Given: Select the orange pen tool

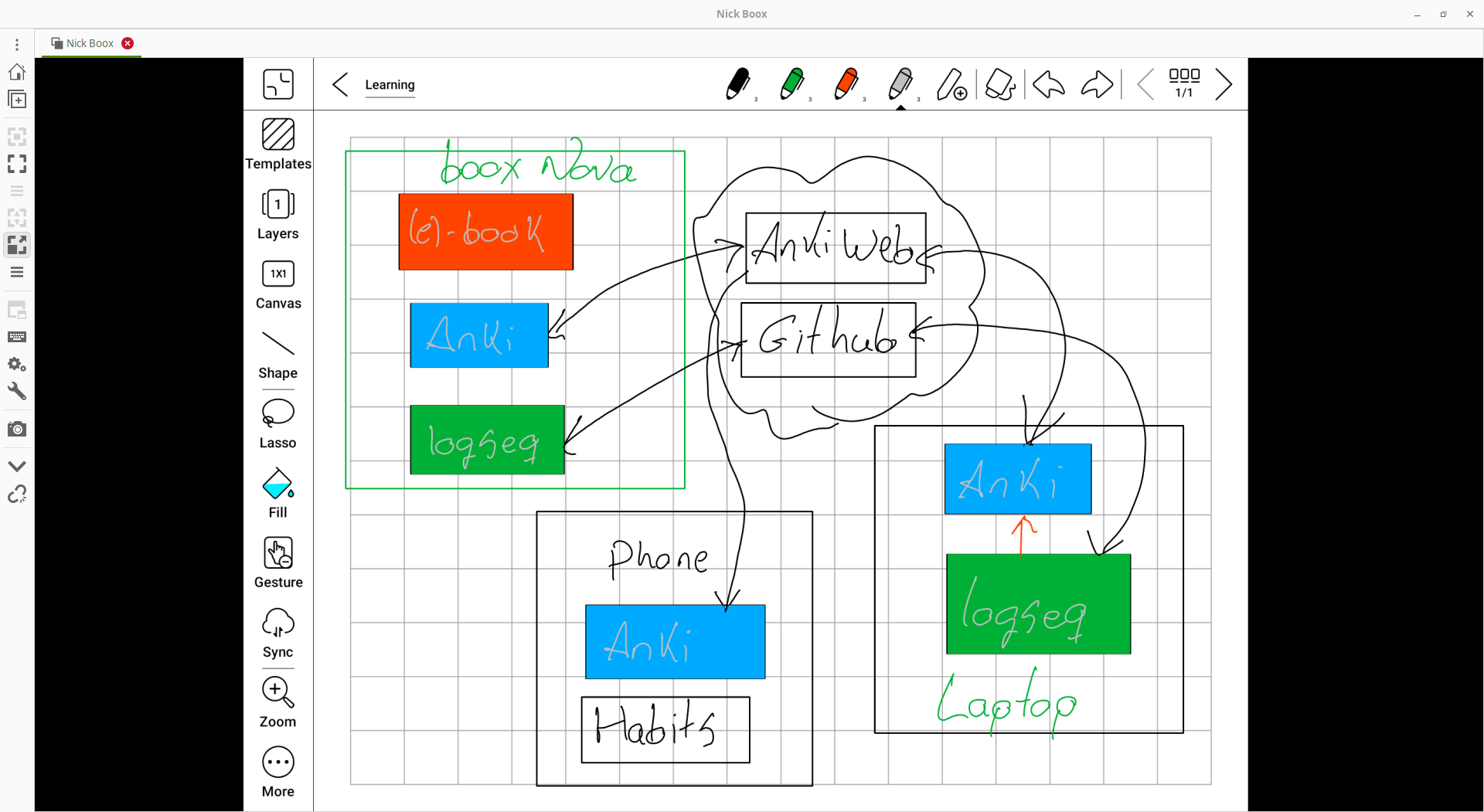Looking at the screenshot, I should click(x=846, y=84).
